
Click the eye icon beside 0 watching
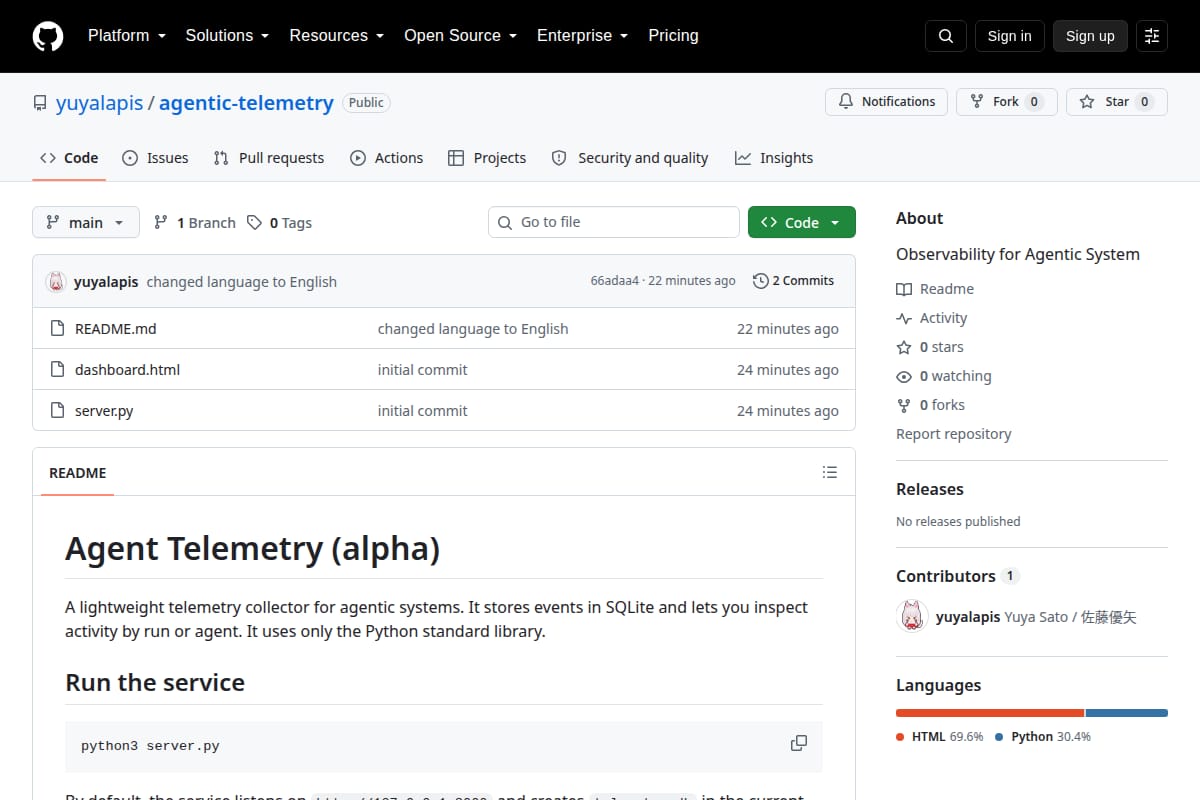904,376
